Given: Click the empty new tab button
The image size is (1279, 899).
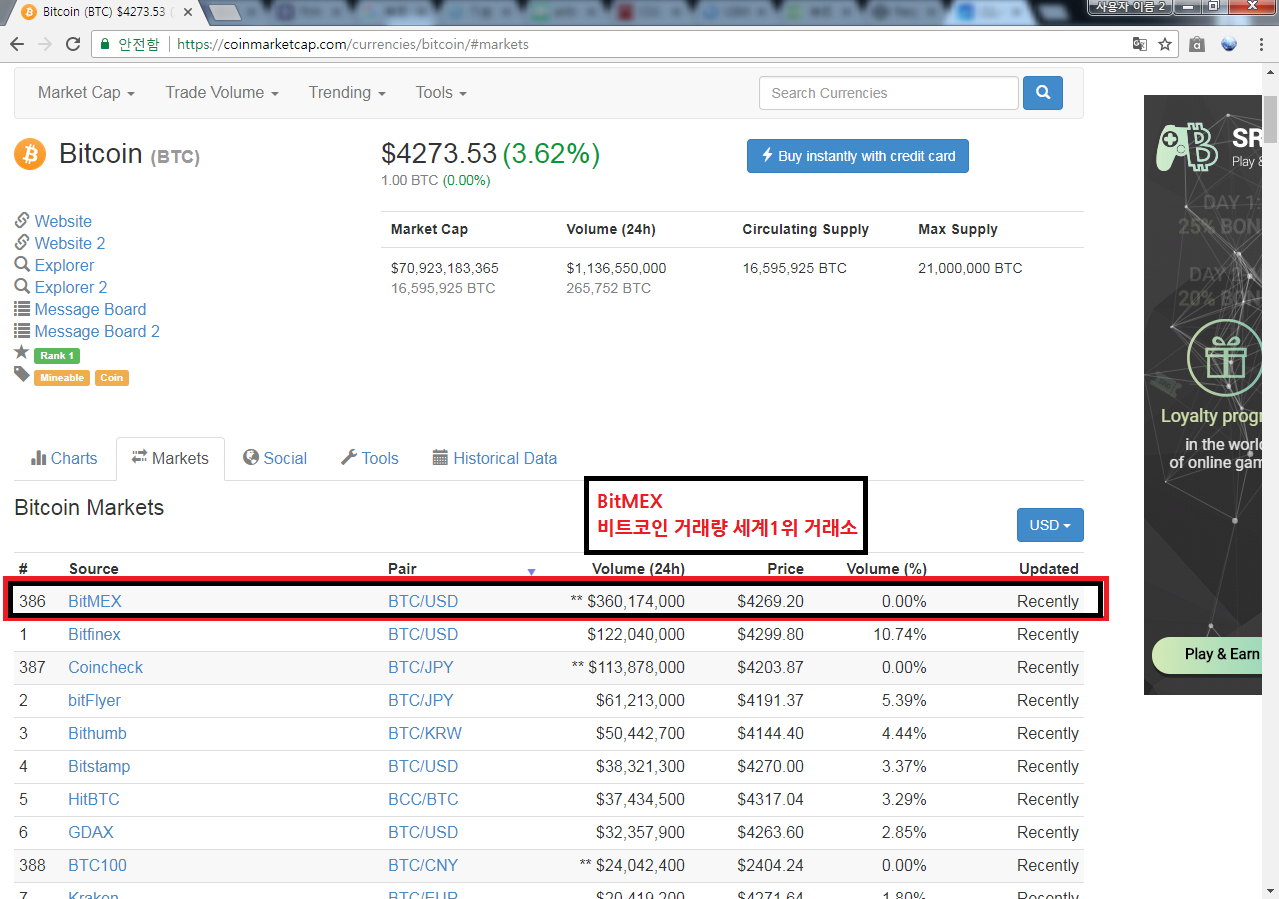Looking at the screenshot, I should pyautogui.click(x=226, y=13).
